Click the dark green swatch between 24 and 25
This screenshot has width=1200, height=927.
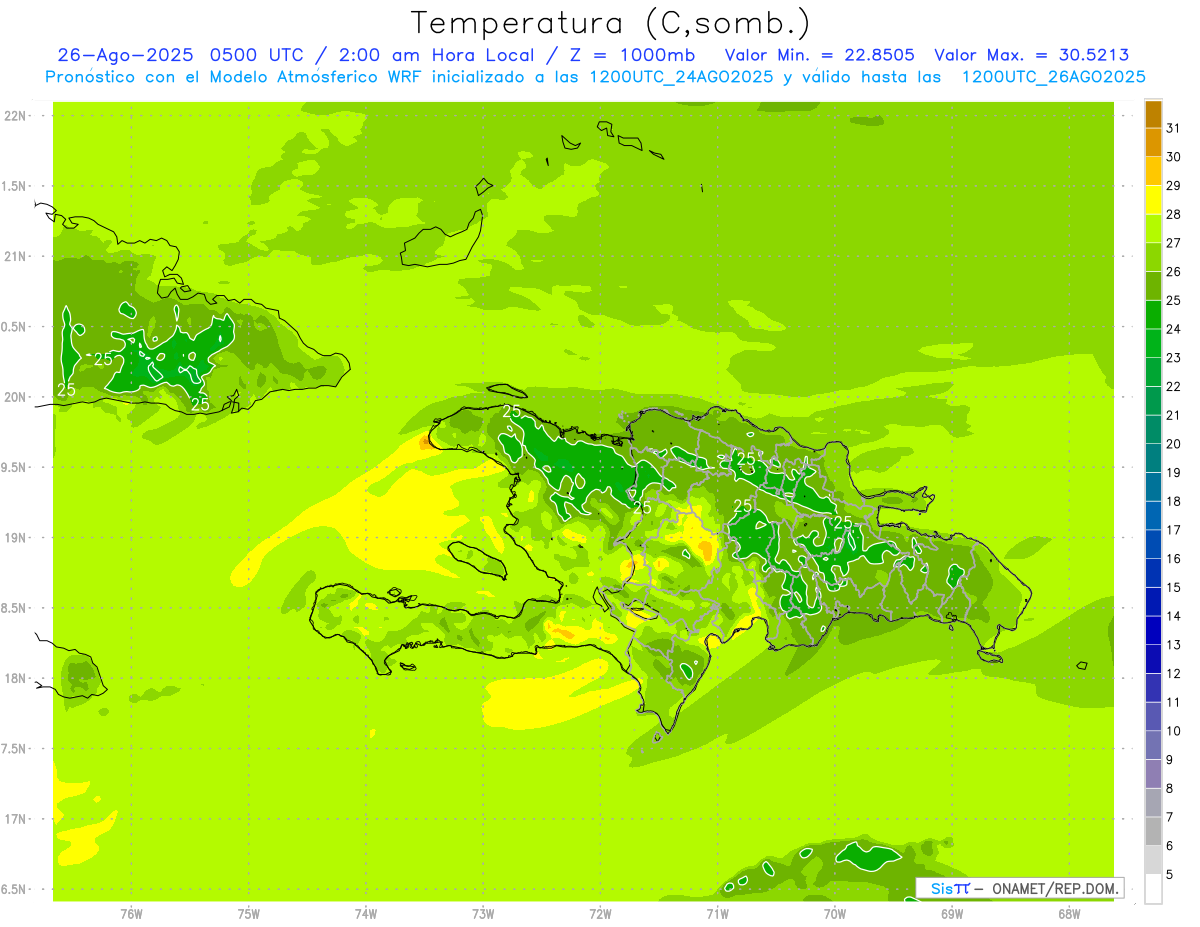coord(1153,315)
